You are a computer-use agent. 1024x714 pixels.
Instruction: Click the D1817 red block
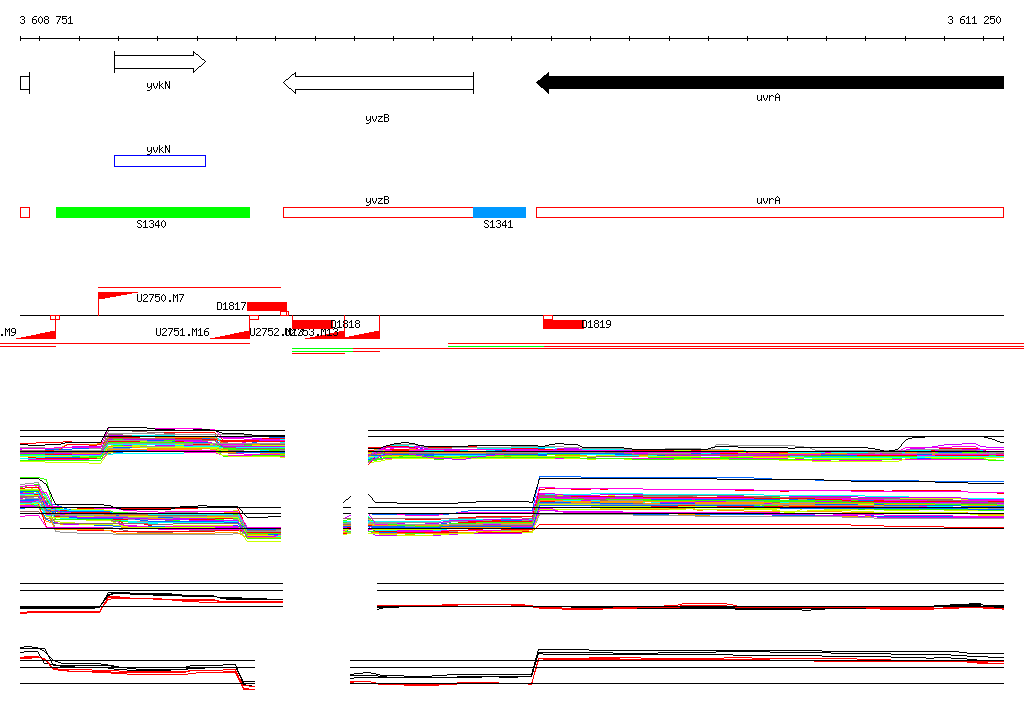(267, 307)
